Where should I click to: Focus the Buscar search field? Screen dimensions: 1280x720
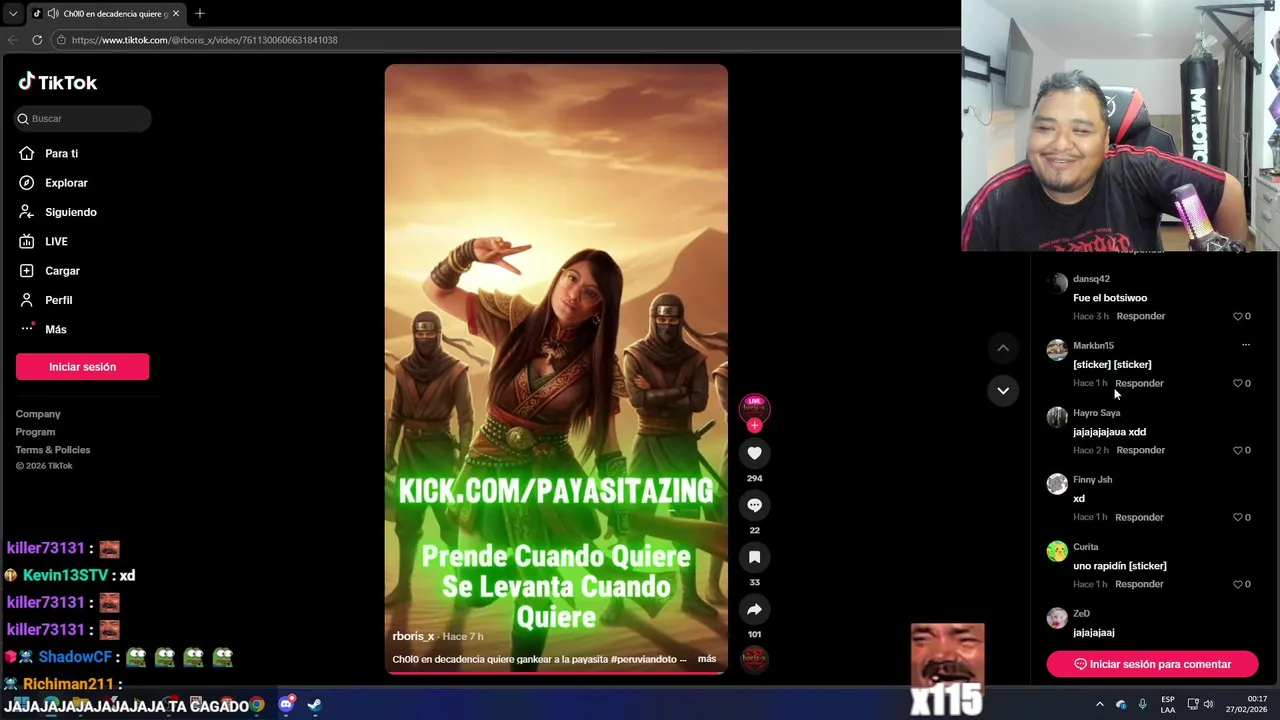click(83, 118)
